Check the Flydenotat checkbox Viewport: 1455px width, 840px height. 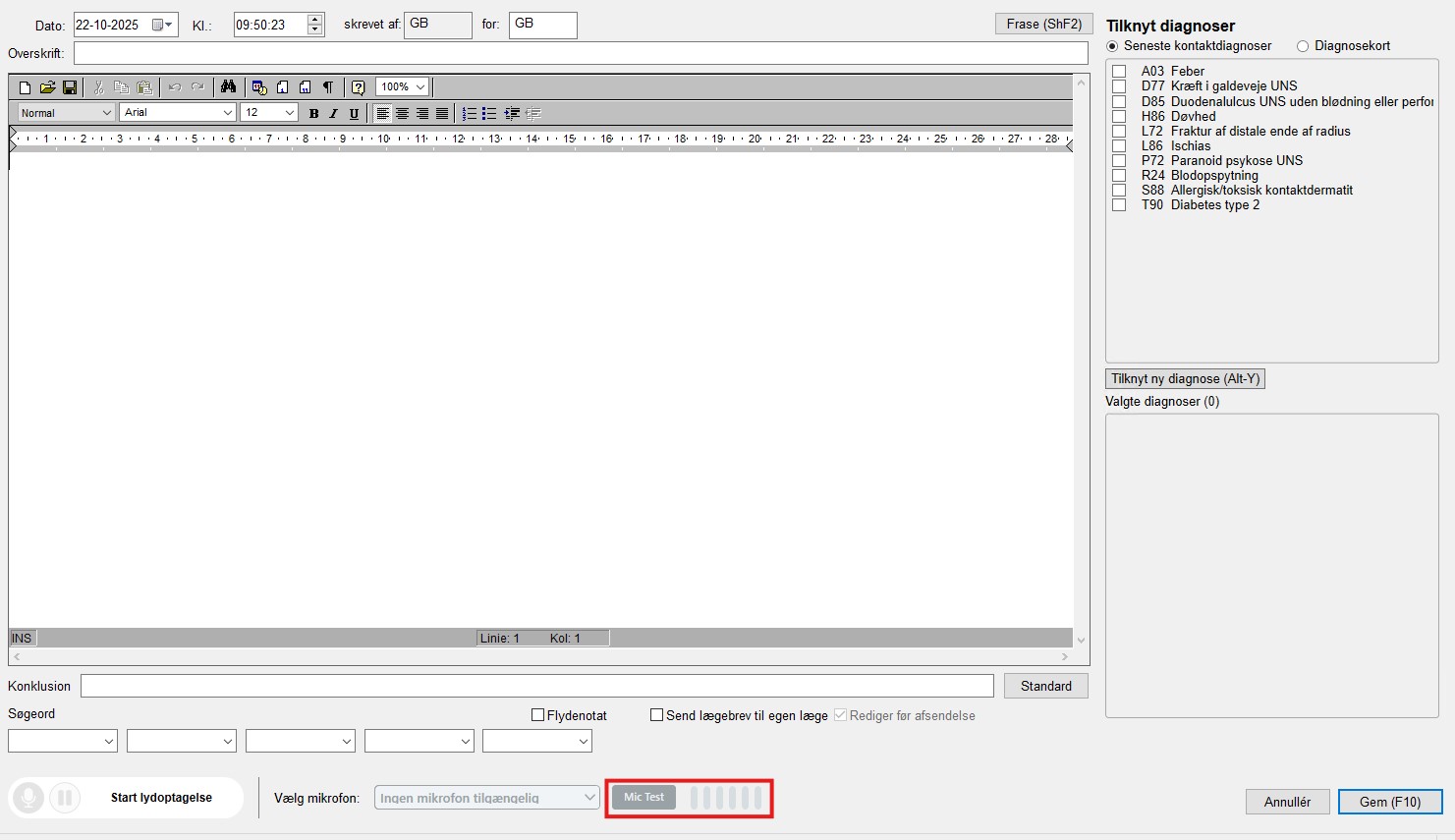pyautogui.click(x=537, y=715)
